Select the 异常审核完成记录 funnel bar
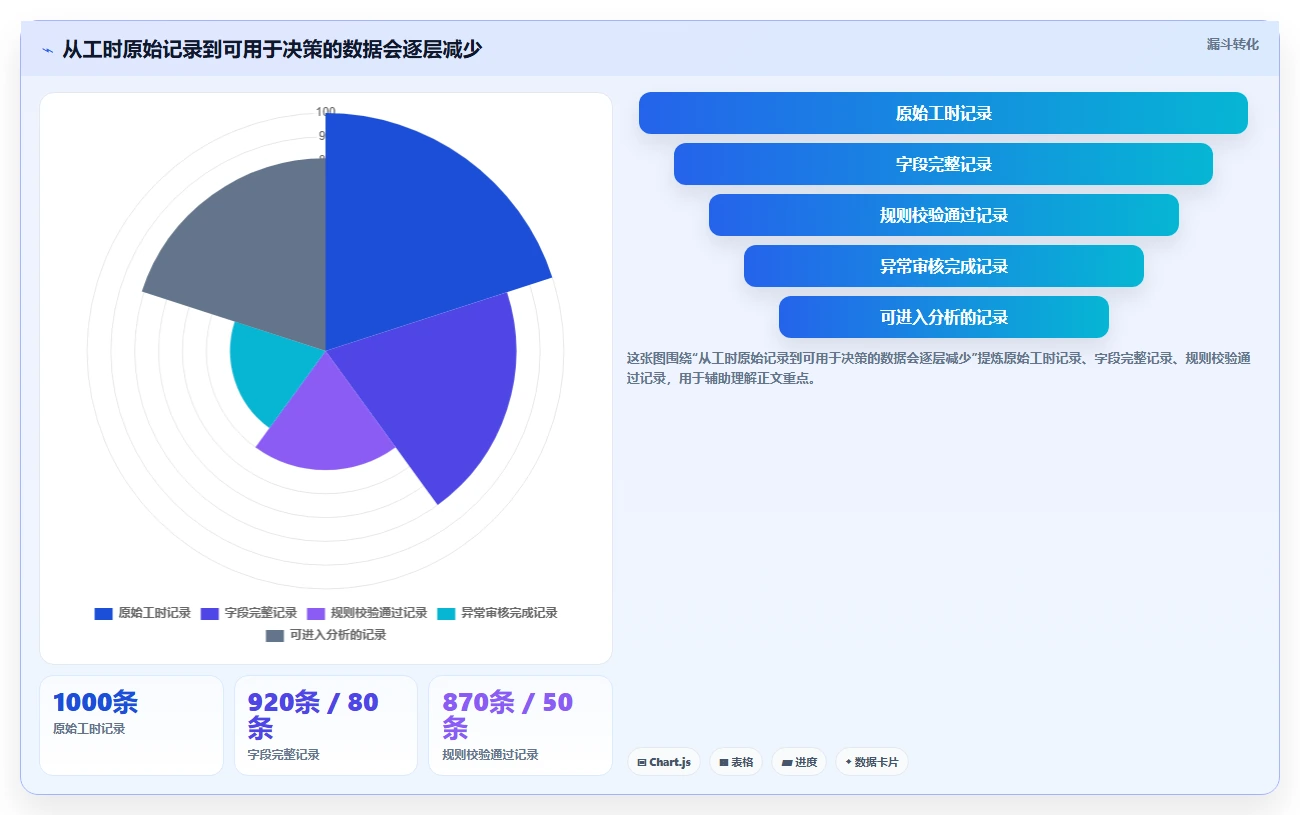Screen dimensions: 1300x815 pyautogui.click(x=943, y=266)
